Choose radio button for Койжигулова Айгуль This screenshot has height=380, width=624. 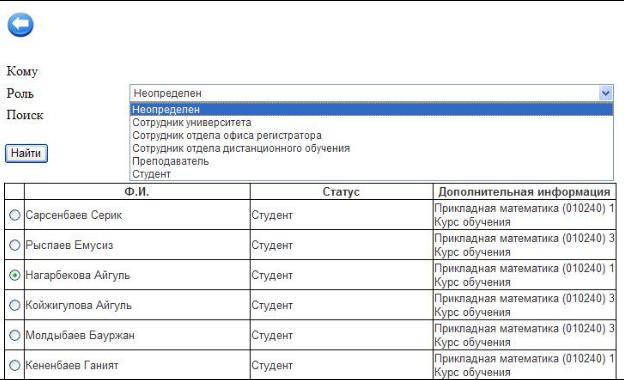15,305
